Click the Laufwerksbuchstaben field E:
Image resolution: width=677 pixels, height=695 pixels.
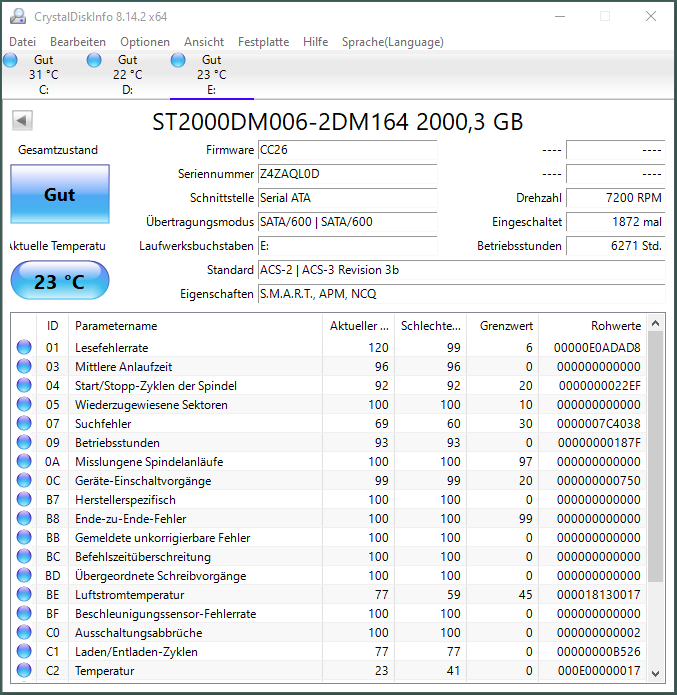pyautogui.click(x=348, y=246)
